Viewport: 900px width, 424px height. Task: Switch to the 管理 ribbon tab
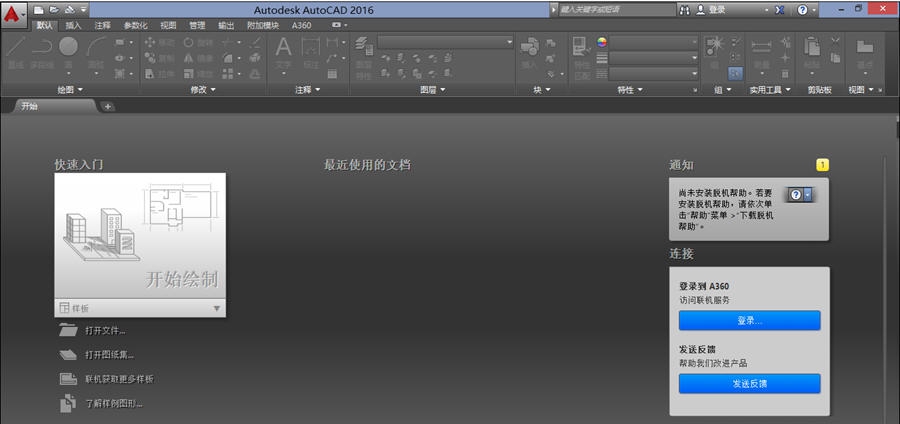pos(197,25)
